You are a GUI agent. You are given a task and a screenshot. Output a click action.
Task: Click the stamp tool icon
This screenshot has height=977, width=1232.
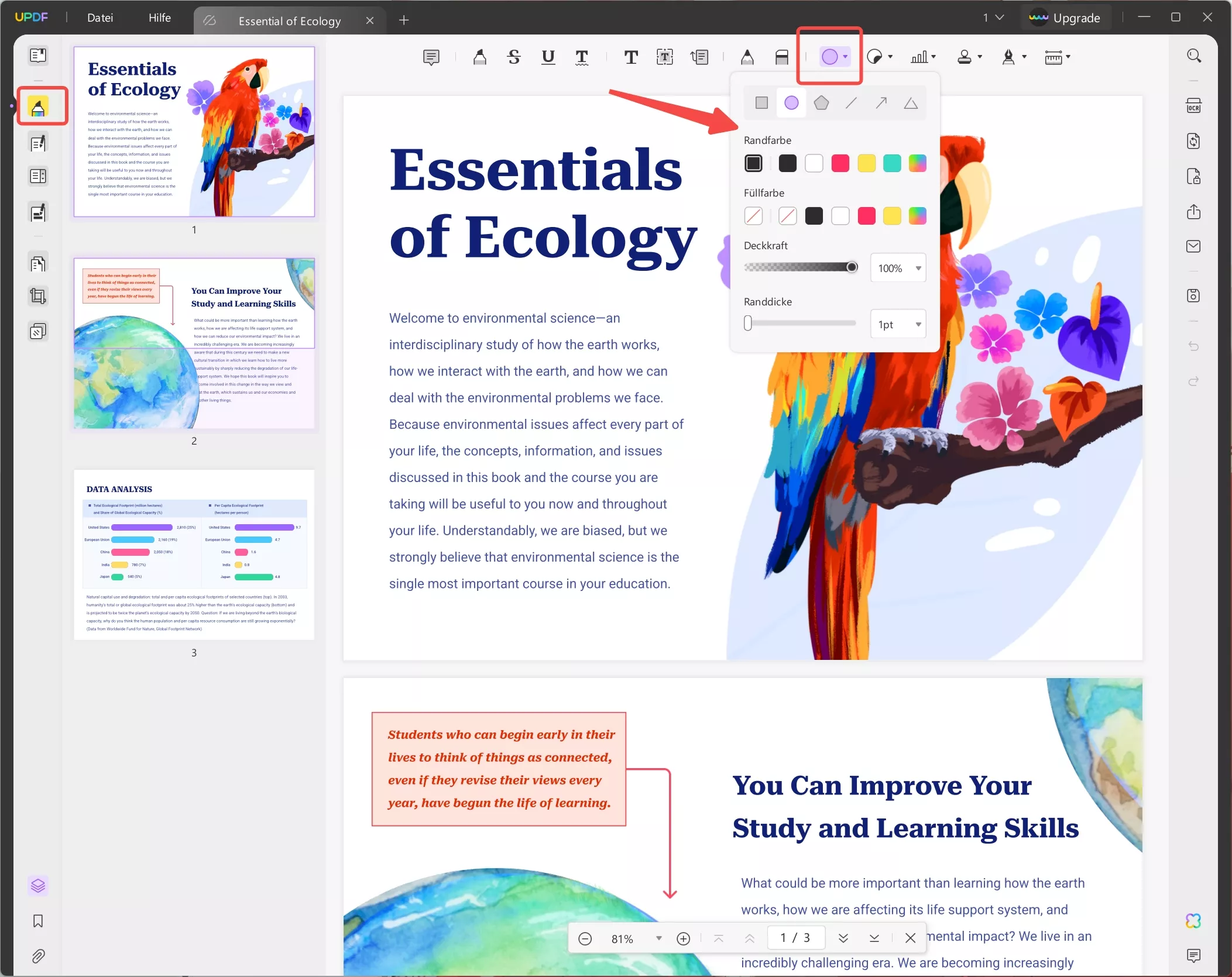point(962,57)
